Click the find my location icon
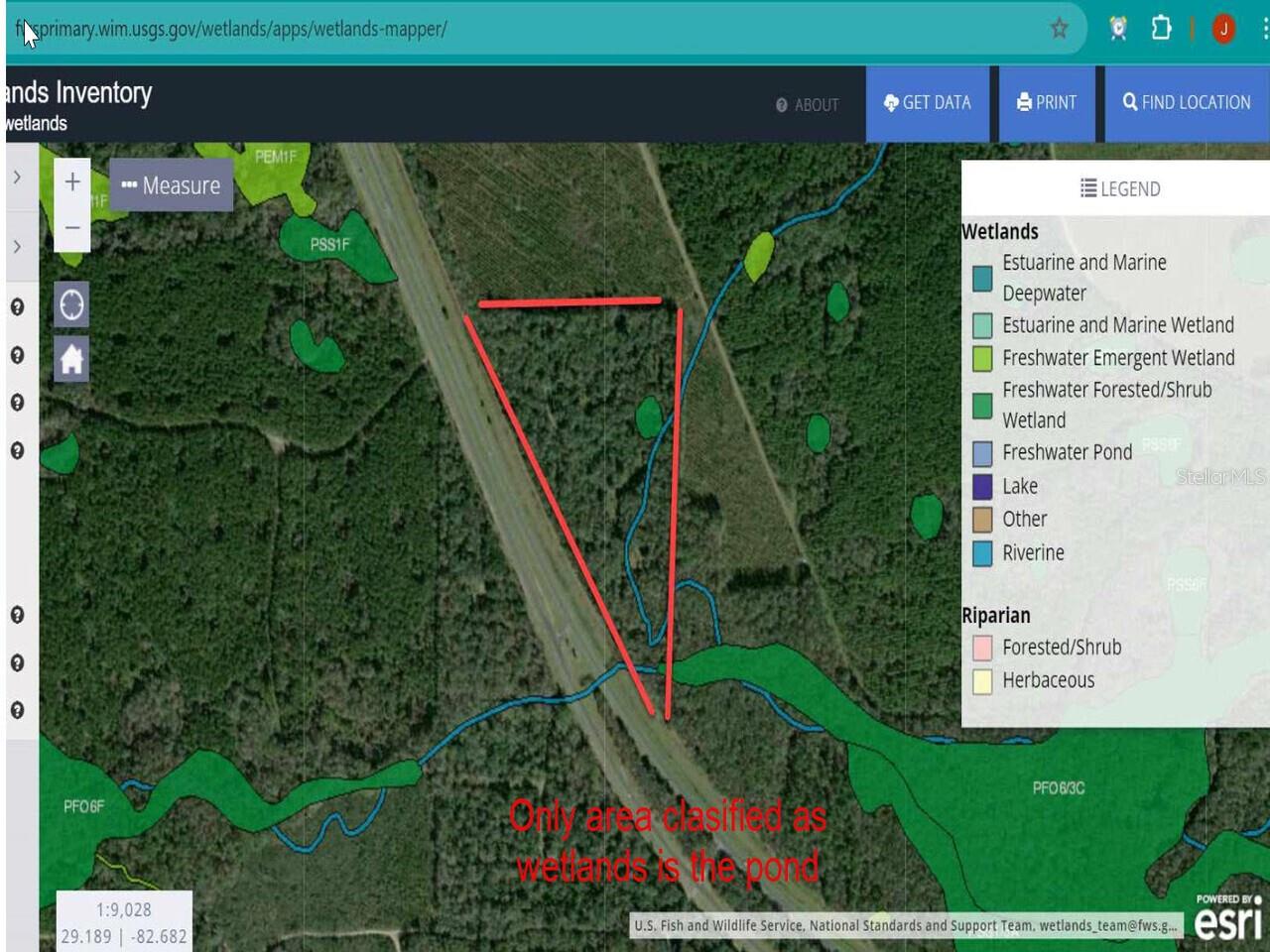The height and width of the screenshot is (952, 1270). (71, 304)
